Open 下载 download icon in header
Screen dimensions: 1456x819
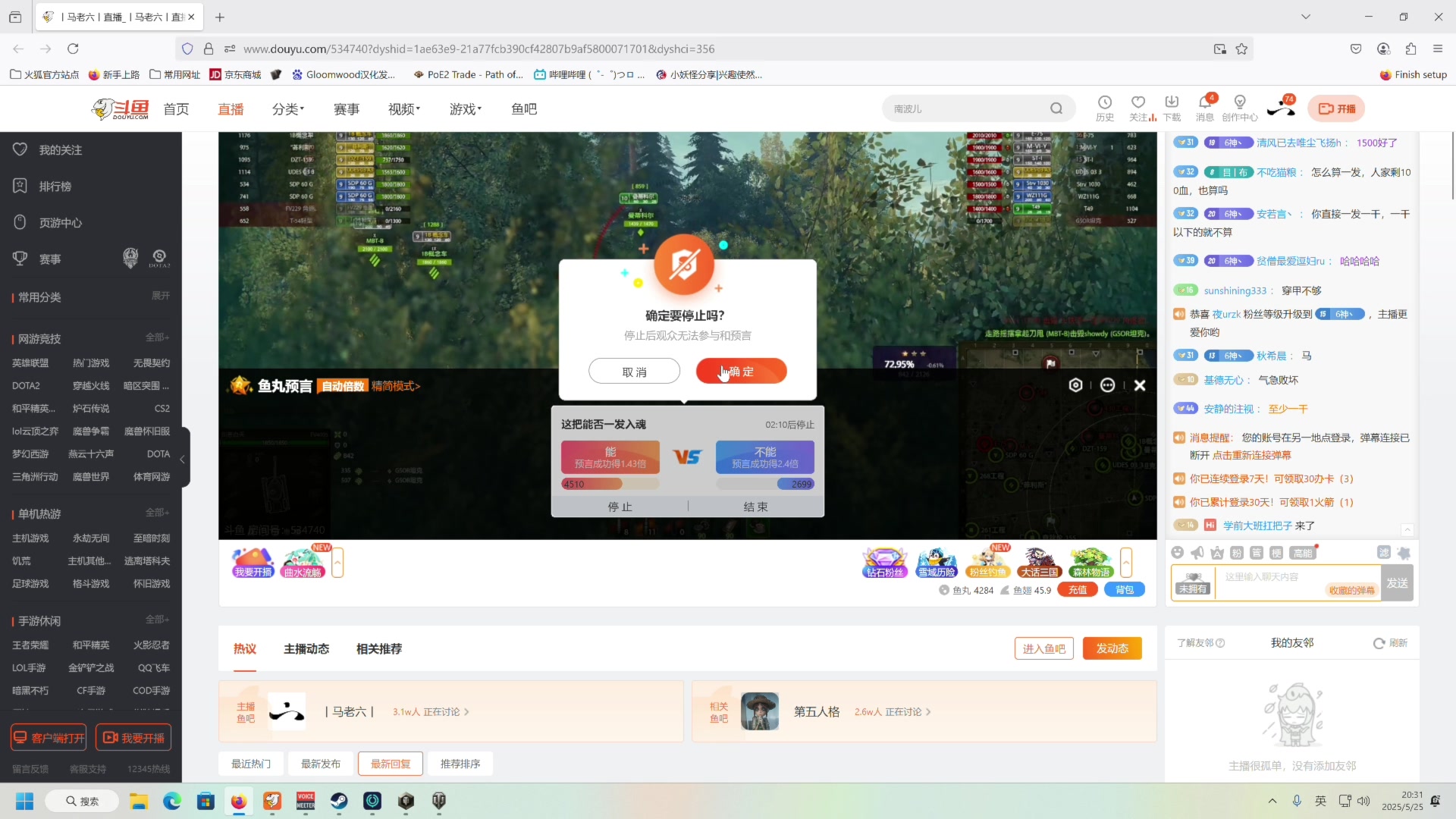pyautogui.click(x=1172, y=108)
